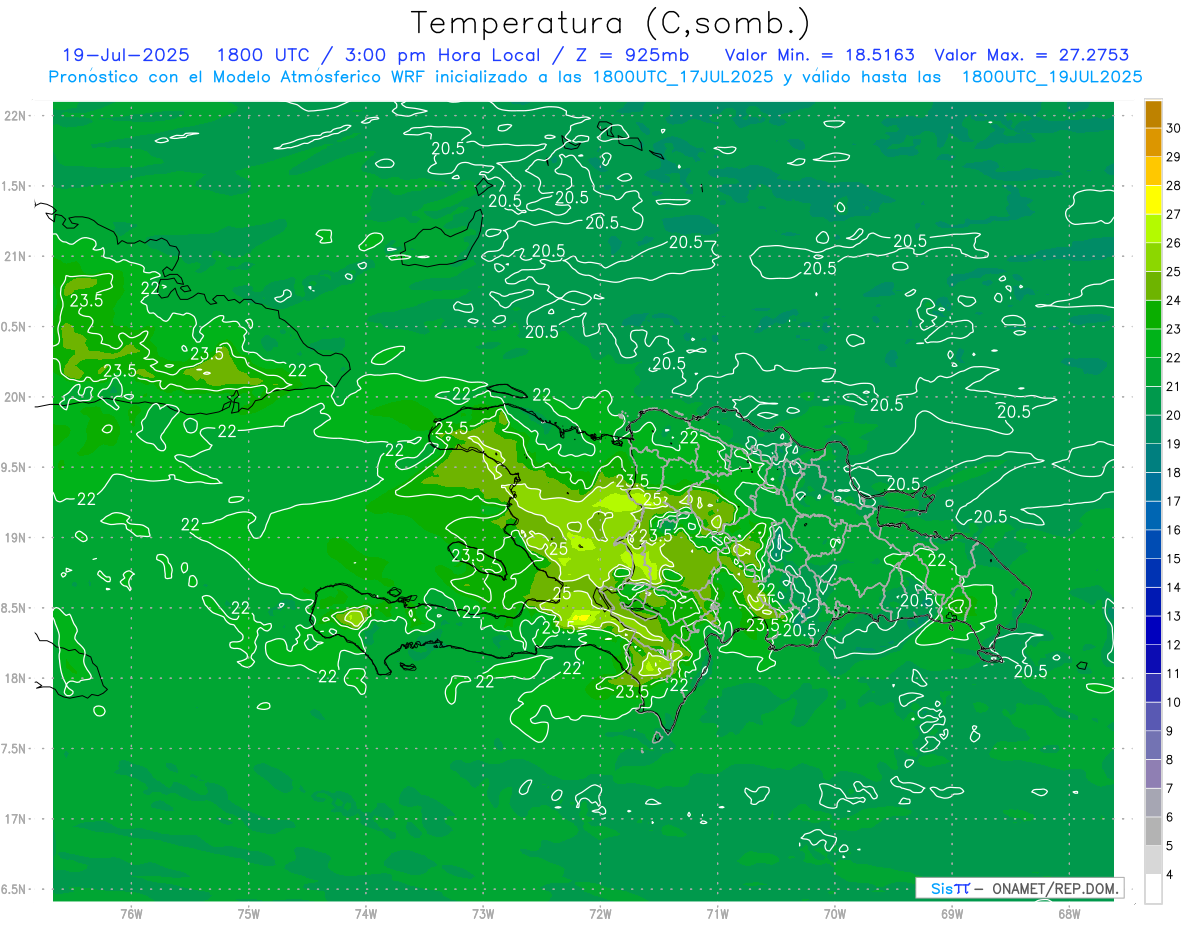Viewport: 1200px width, 927px height.
Task: Click the latitude label '18N'
Action: click(17, 678)
